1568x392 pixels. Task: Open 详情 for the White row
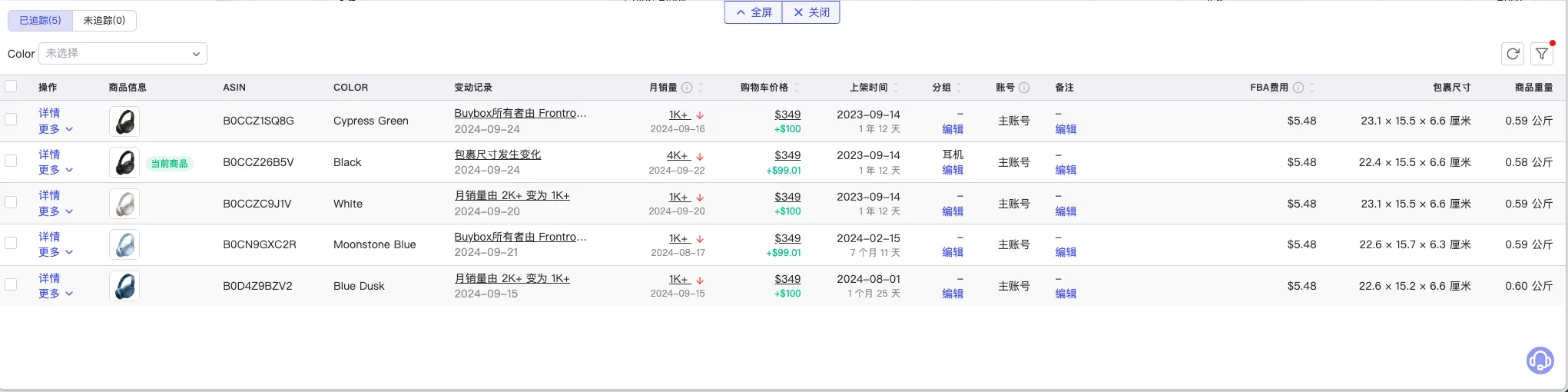pyautogui.click(x=49, y=195)
